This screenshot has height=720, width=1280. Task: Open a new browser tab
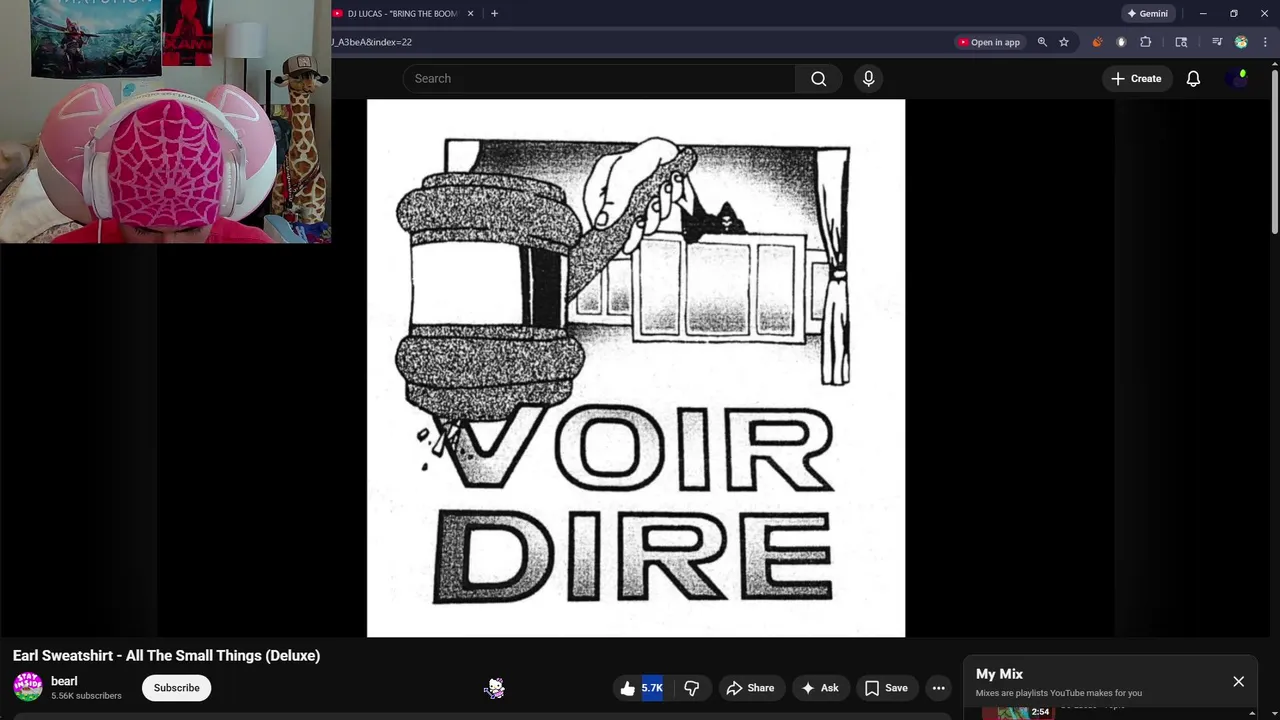(494, 14)
